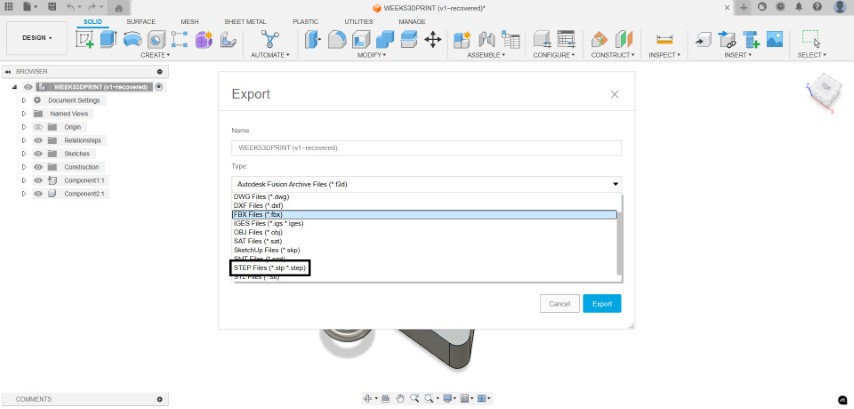Viewport: 854px width, 409px height.
Task: Click the Pan hand tool in navigation bar
Action: [400, 399]
